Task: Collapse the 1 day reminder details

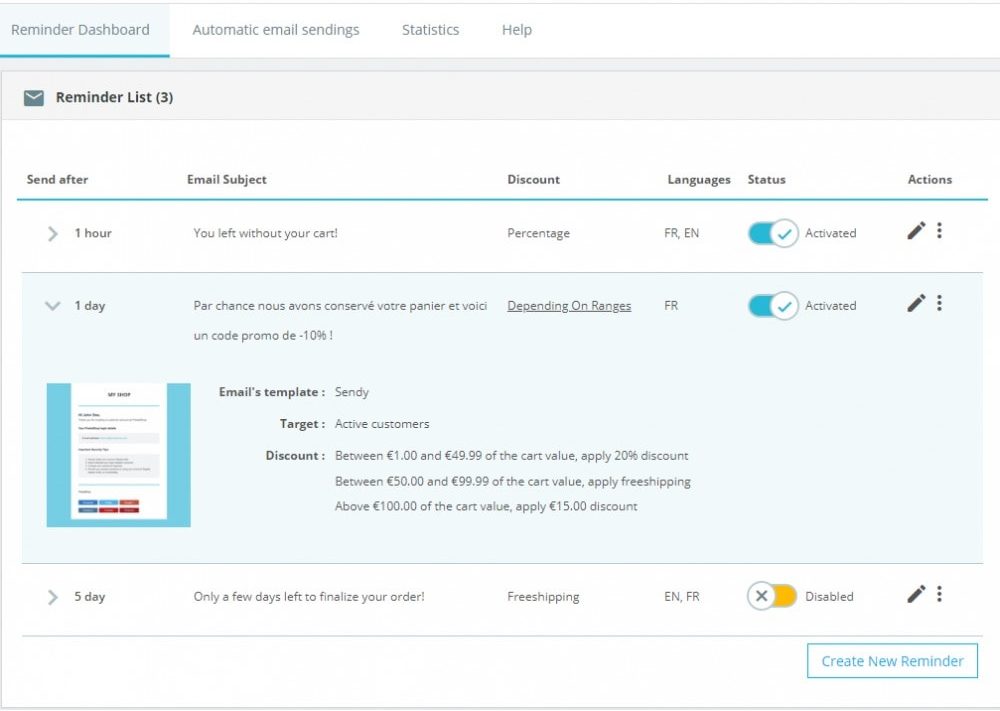Action: tap(53, 306)
